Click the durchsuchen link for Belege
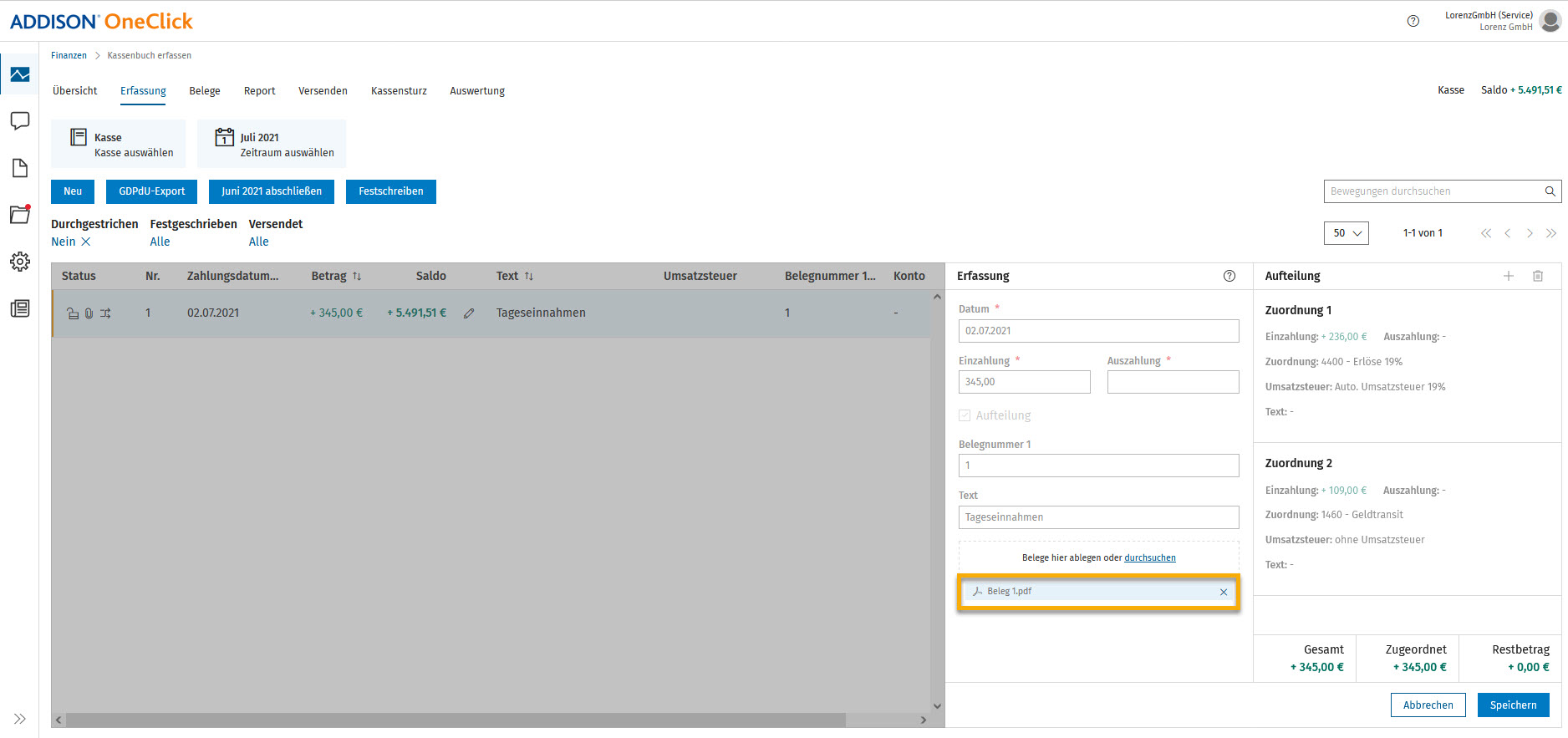 (x=1150, y=558)
